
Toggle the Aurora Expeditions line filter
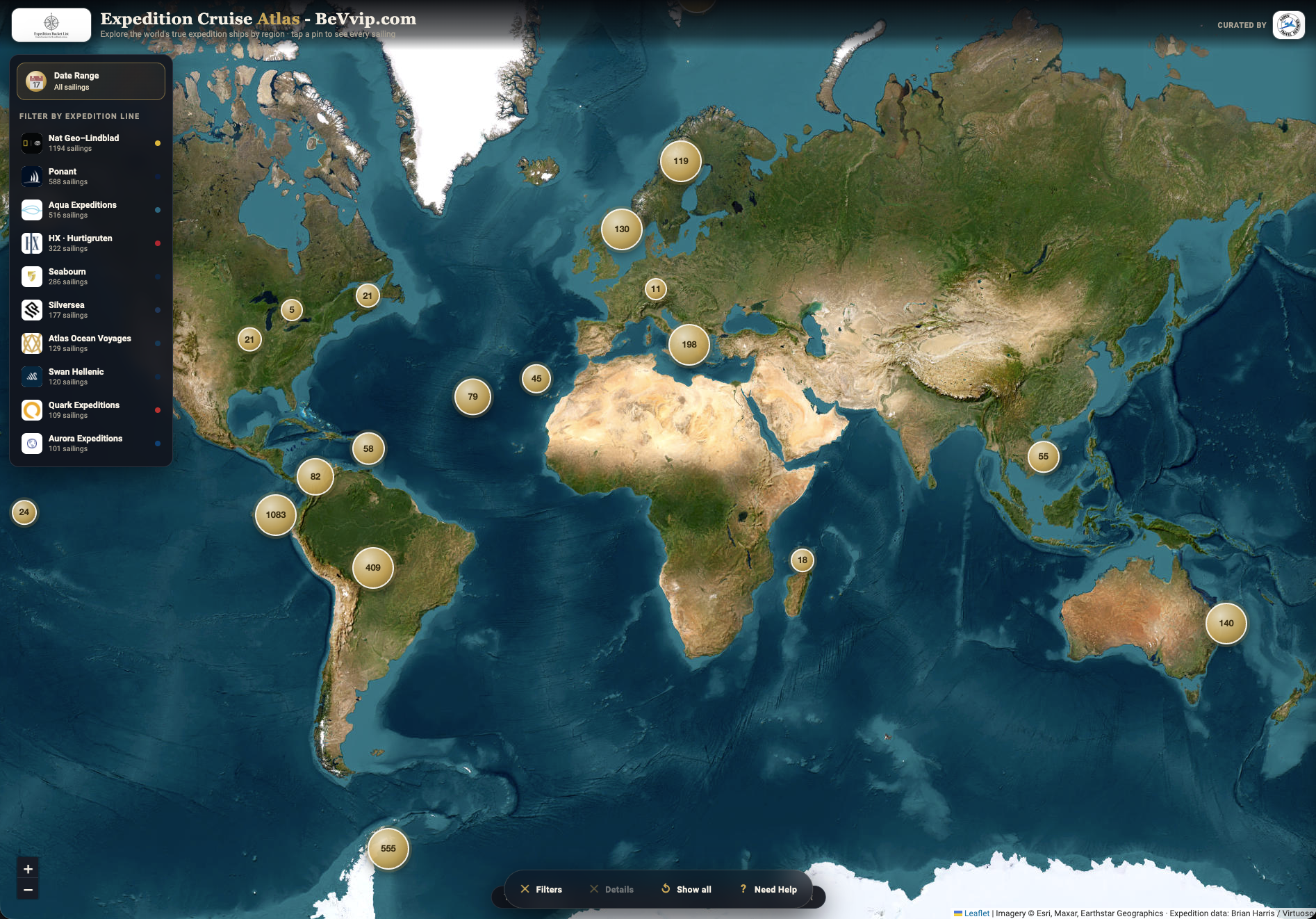pyautogui.click(x=91, y=444)
